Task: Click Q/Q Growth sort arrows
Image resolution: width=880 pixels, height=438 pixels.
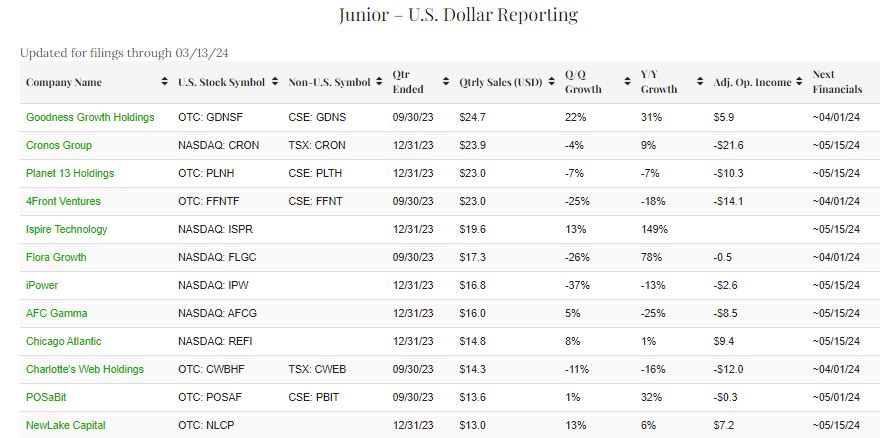Action: (x=627, y=82)
